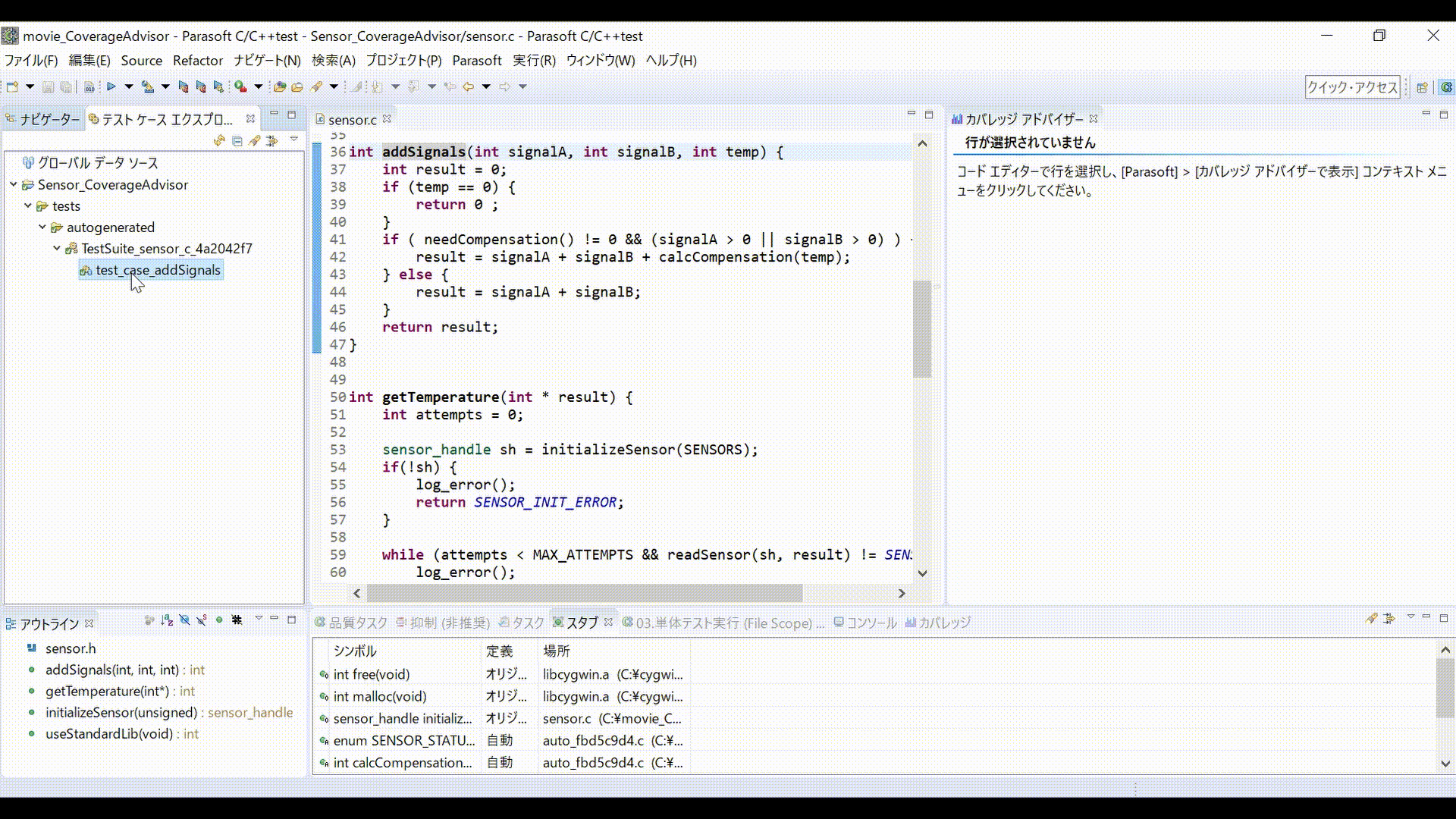Open dropdown next to Search flashlight
Screen dimensions: 1456x819
coord(334,87)
